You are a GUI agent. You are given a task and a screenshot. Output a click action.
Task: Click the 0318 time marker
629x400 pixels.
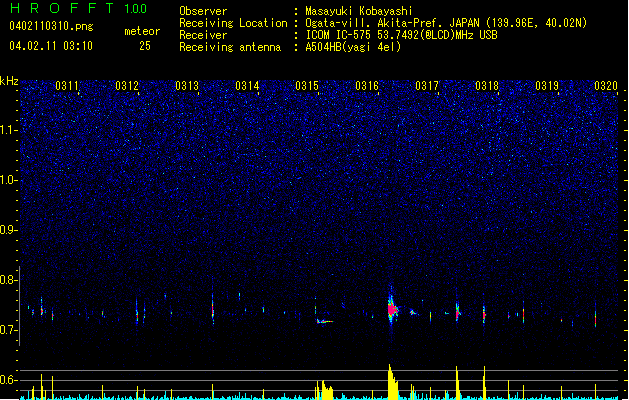point(487,86)
